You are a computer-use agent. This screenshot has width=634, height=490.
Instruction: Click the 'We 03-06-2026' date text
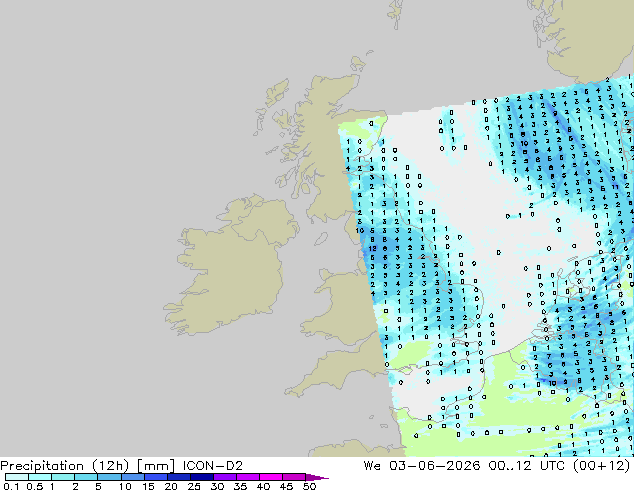point(422,466)
